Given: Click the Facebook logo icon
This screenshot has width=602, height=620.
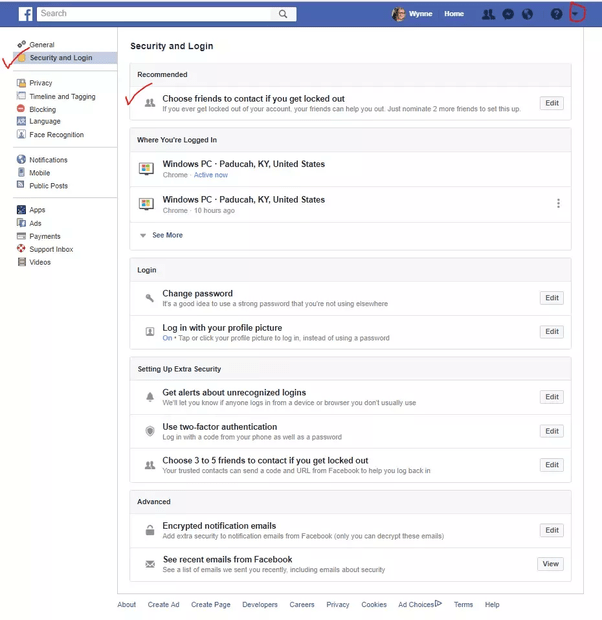Looking at the screenshot, I should click(x=26, y=14).
